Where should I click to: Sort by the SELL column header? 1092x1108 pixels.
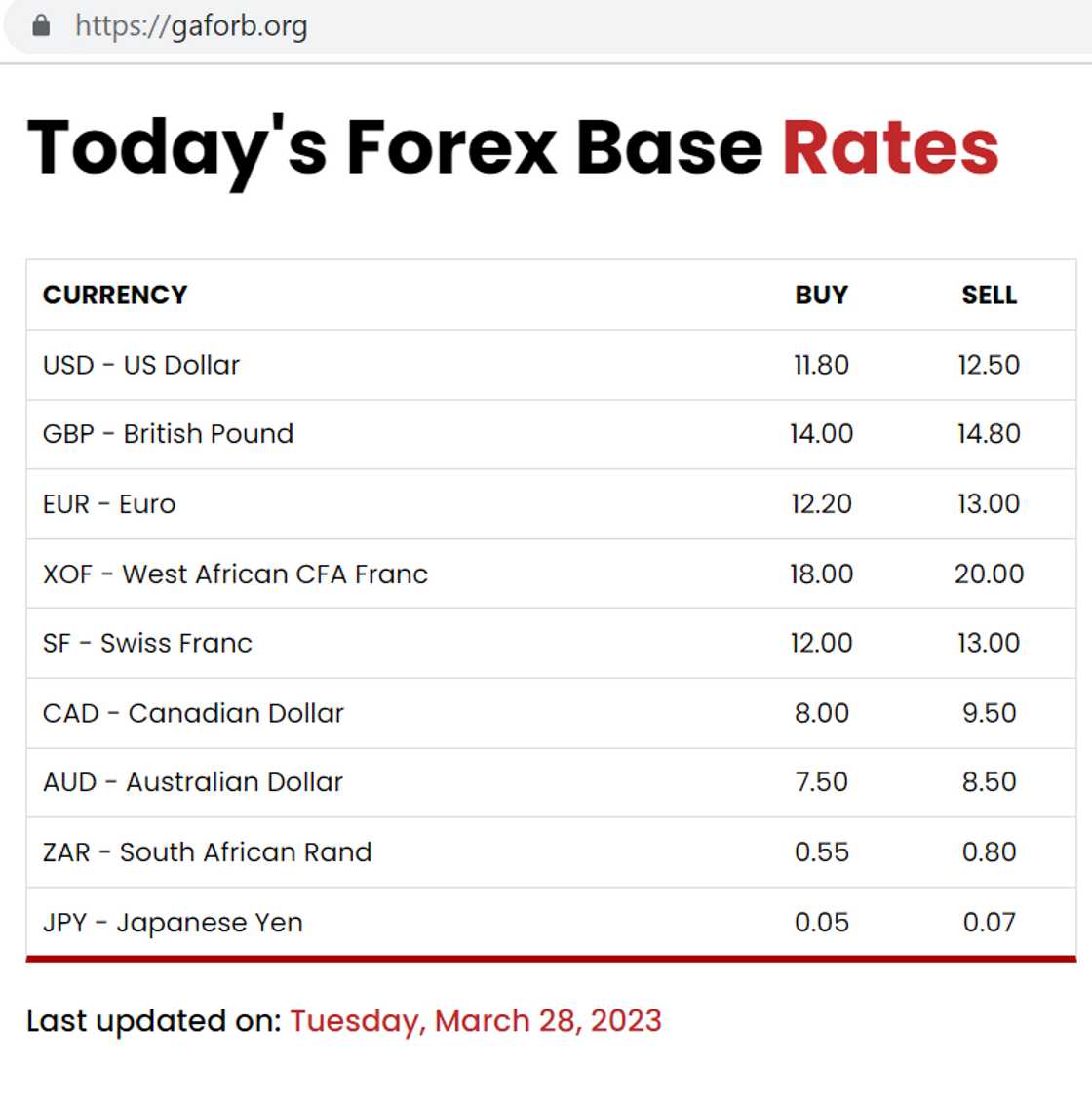click(x=989, y=295)
